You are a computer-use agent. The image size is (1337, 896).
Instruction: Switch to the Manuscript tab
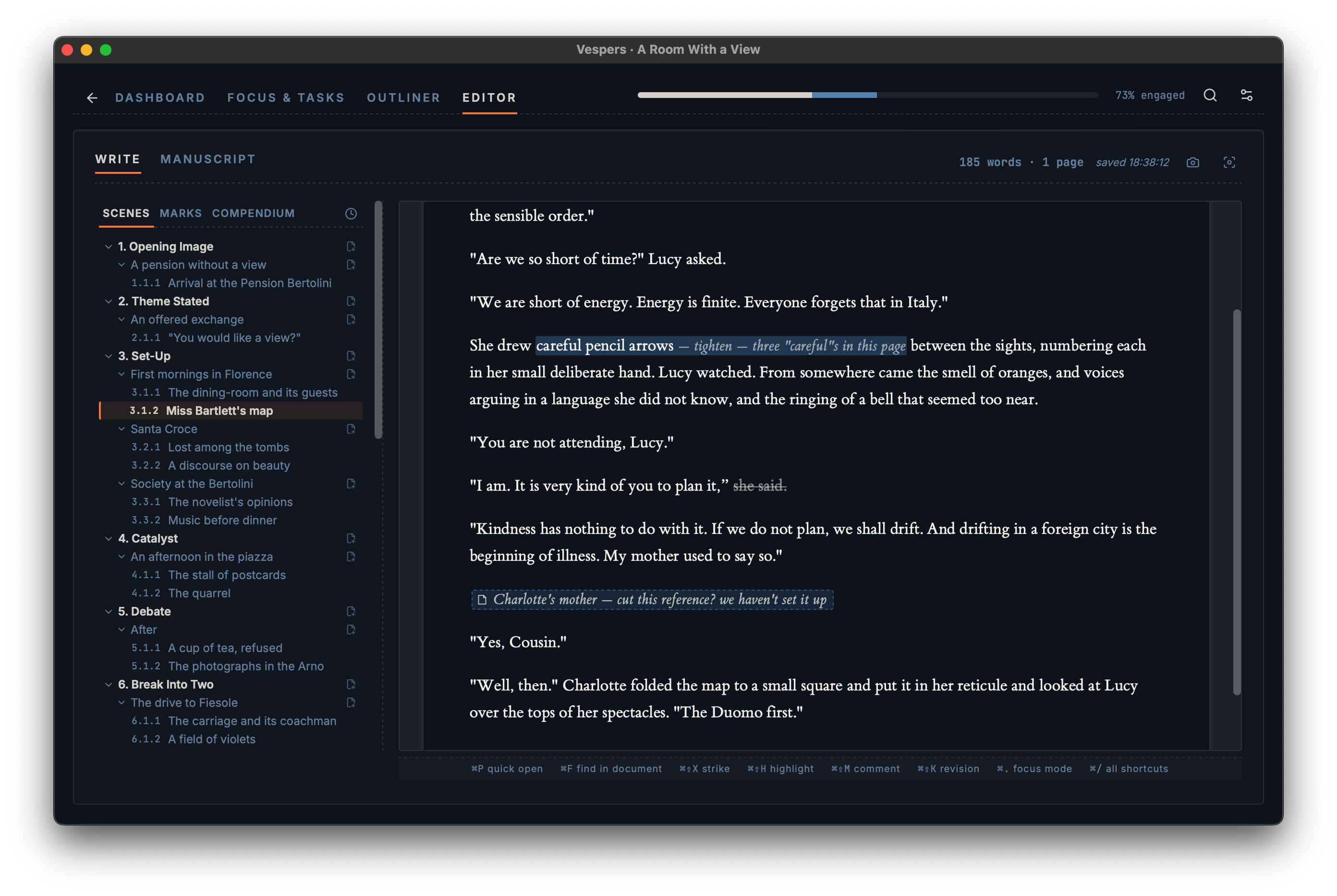coord(208,159)
